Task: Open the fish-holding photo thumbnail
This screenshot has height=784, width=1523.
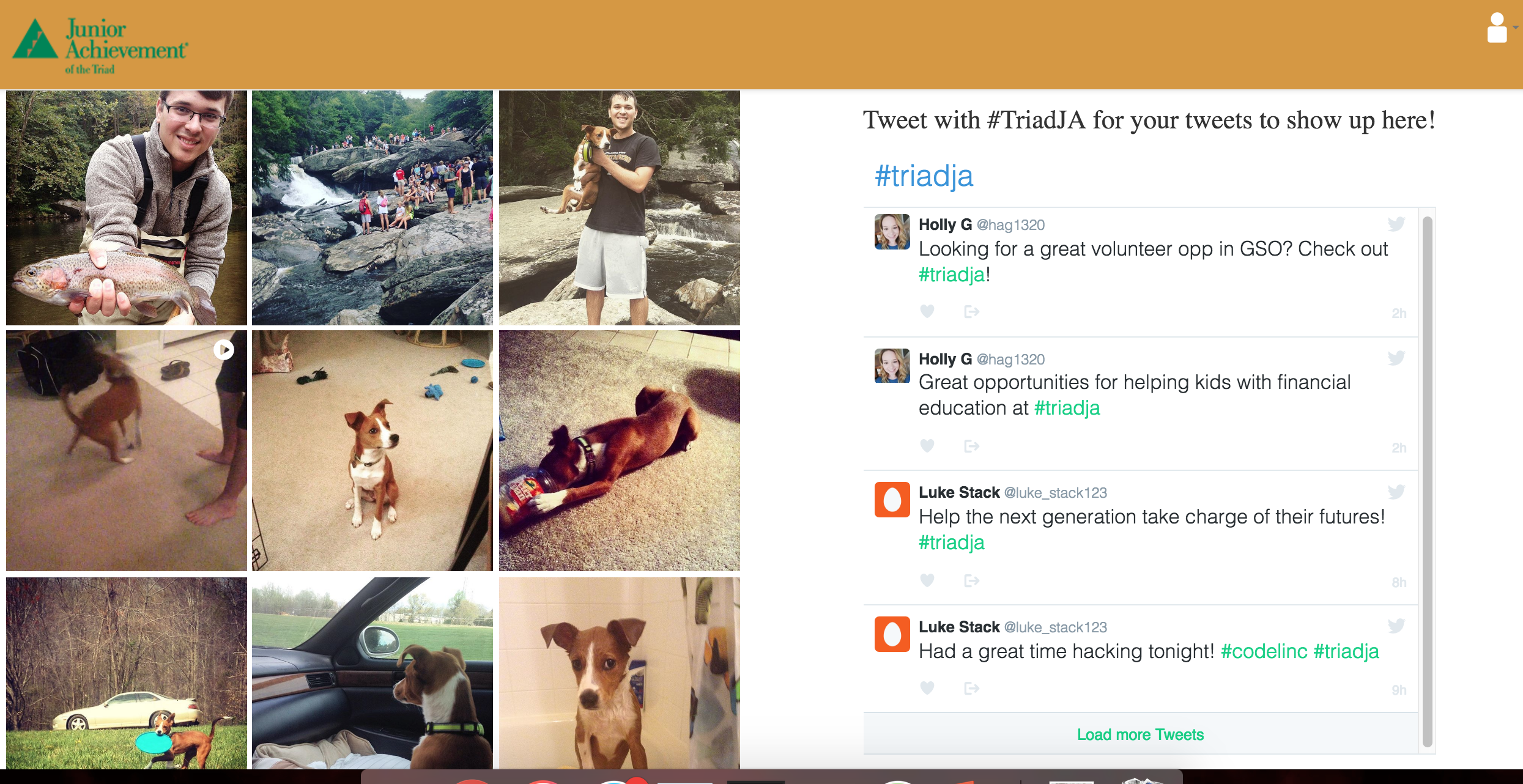Action: tap(127, 208)
